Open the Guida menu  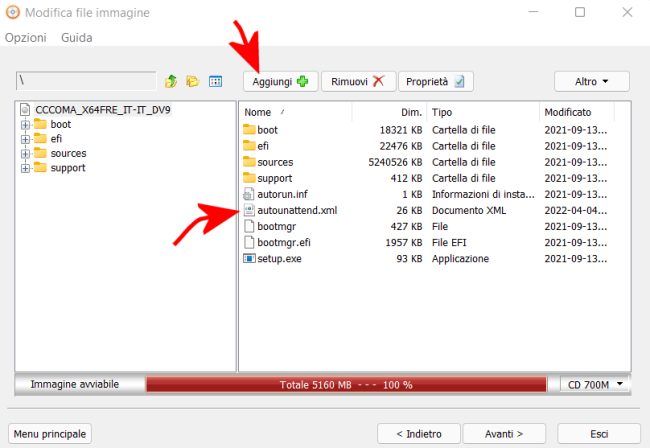[77, 38]
